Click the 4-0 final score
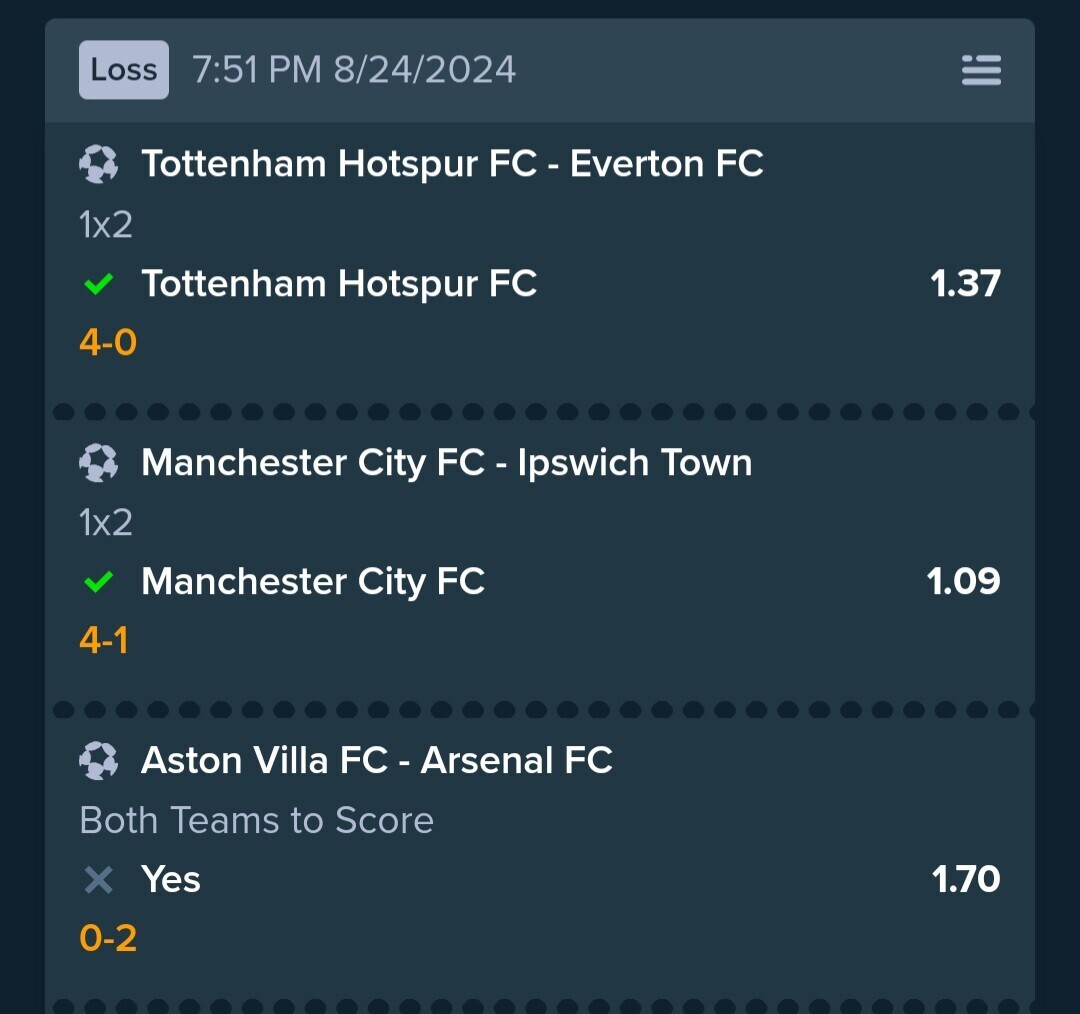Screen dimensions: 1080x1014 click(x=108, y=342)
